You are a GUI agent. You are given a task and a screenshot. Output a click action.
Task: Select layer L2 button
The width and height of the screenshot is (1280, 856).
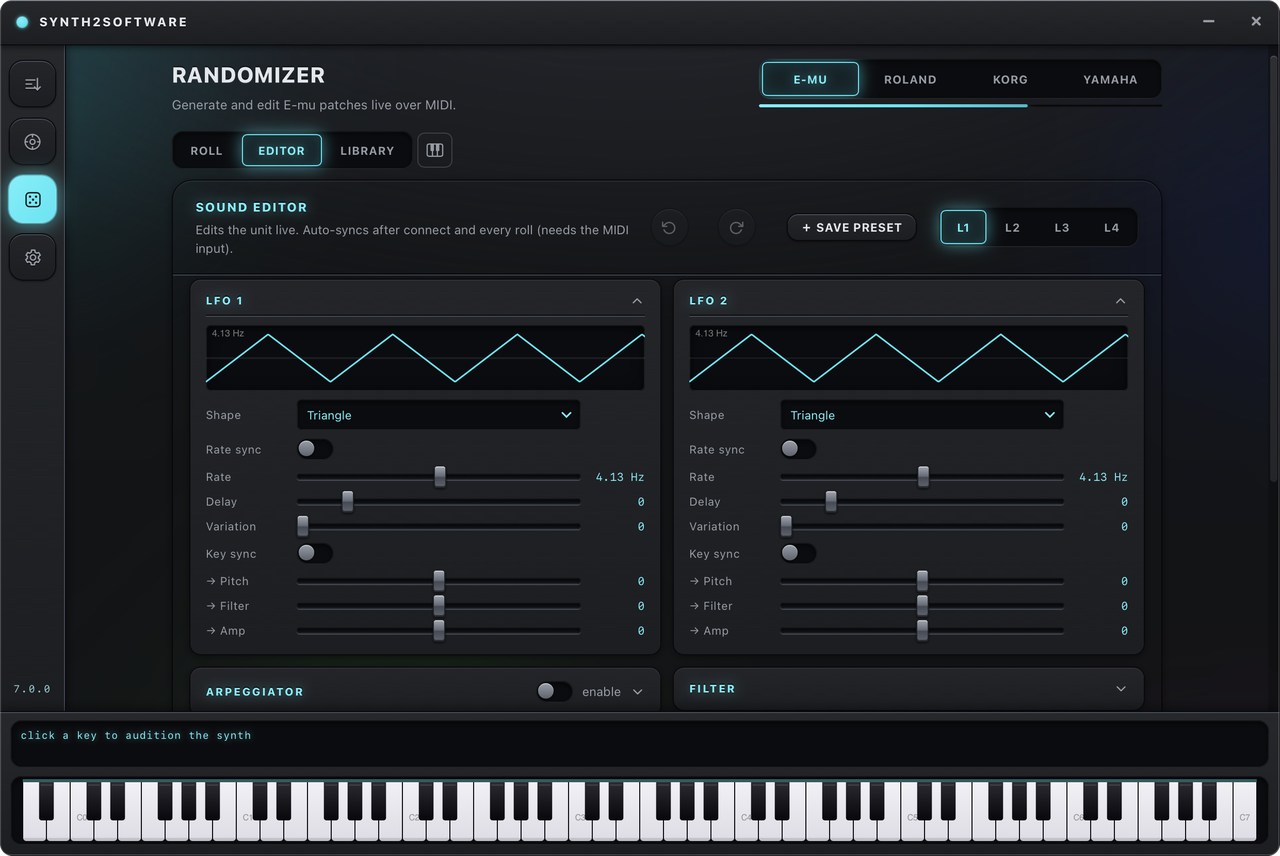coord(1012,227)
